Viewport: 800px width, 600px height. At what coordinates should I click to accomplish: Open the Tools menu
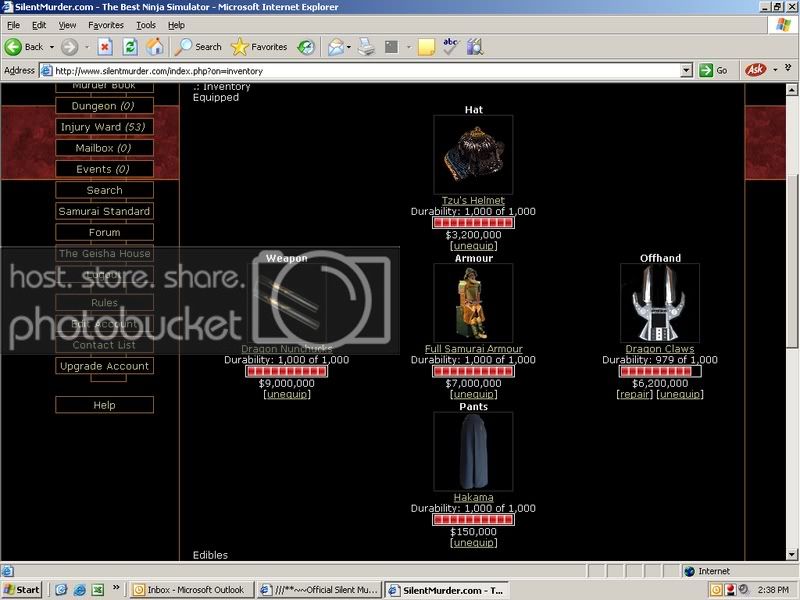[145, 25]
